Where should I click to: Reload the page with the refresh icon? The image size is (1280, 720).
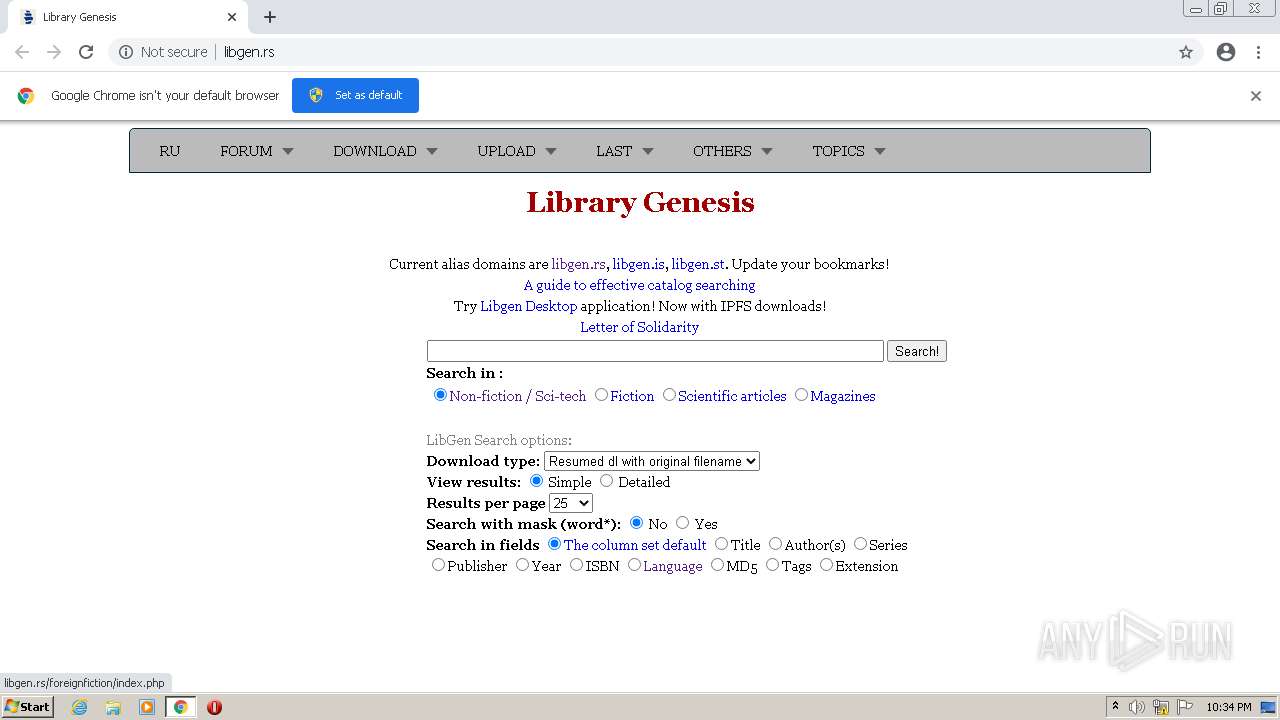coord(86,52)
